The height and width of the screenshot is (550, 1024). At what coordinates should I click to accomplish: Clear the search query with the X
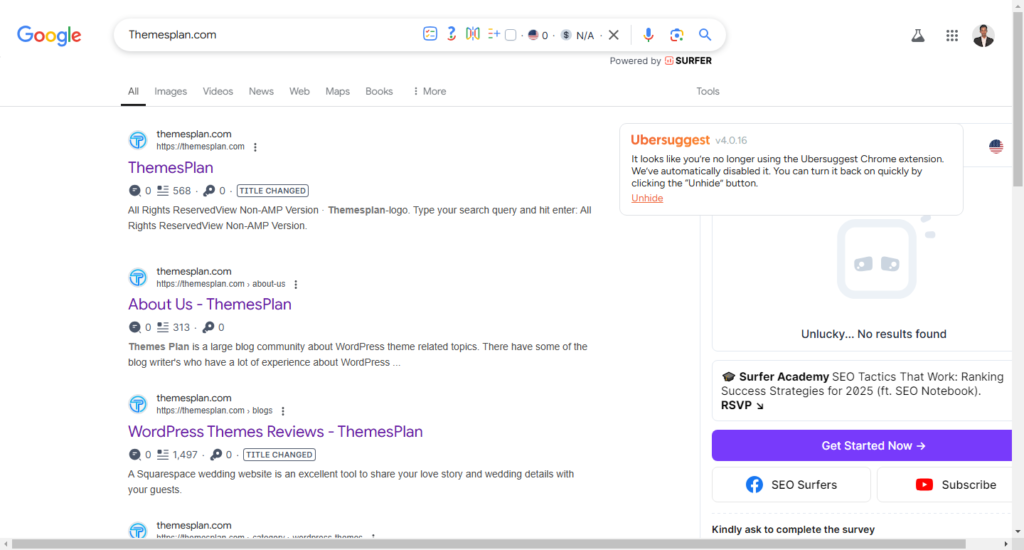(x=614, y=35)
